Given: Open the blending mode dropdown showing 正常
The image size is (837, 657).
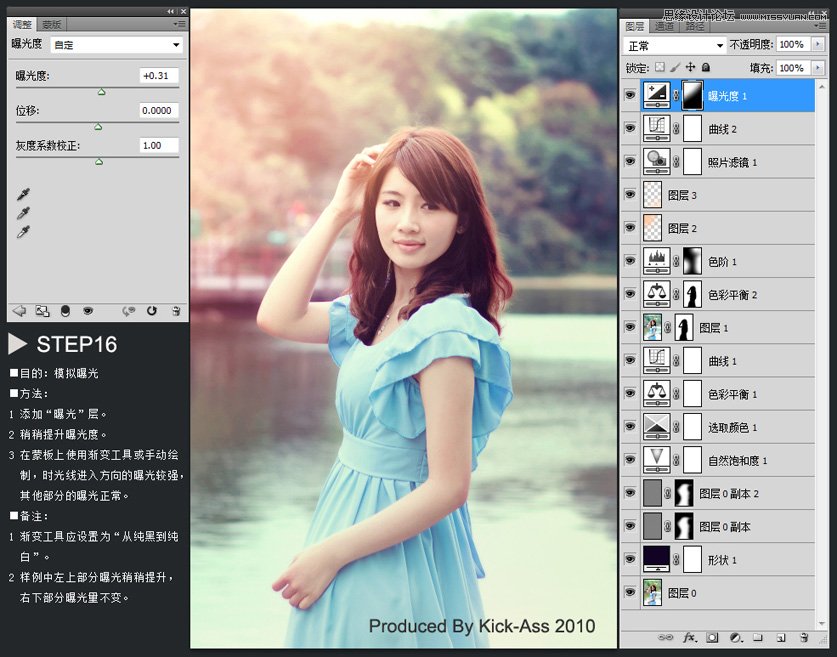Looking at the screenshot, I should click(x=673, y=44).
